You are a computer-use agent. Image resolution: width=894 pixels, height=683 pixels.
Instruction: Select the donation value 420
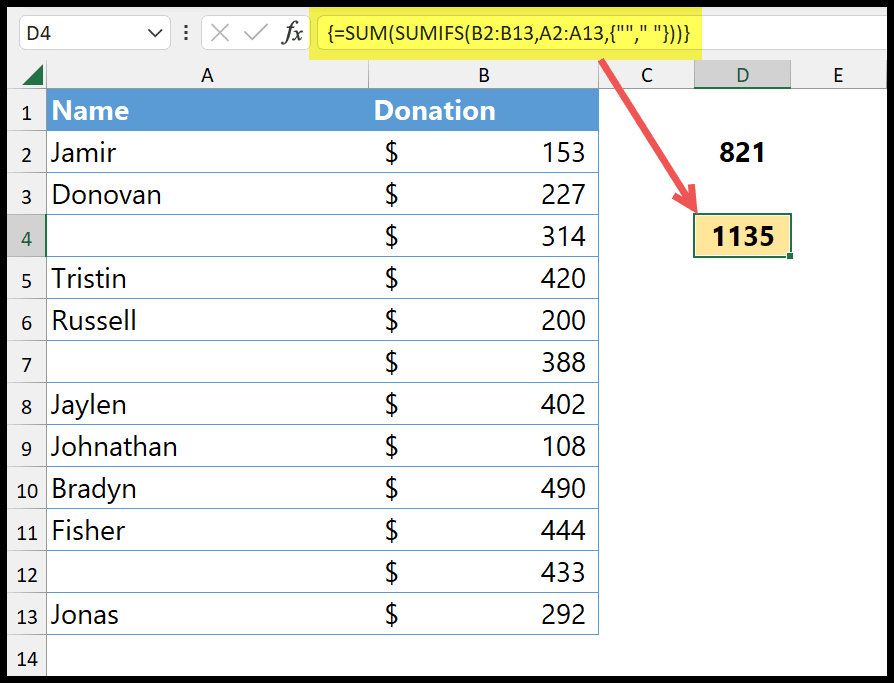(483, 278)
